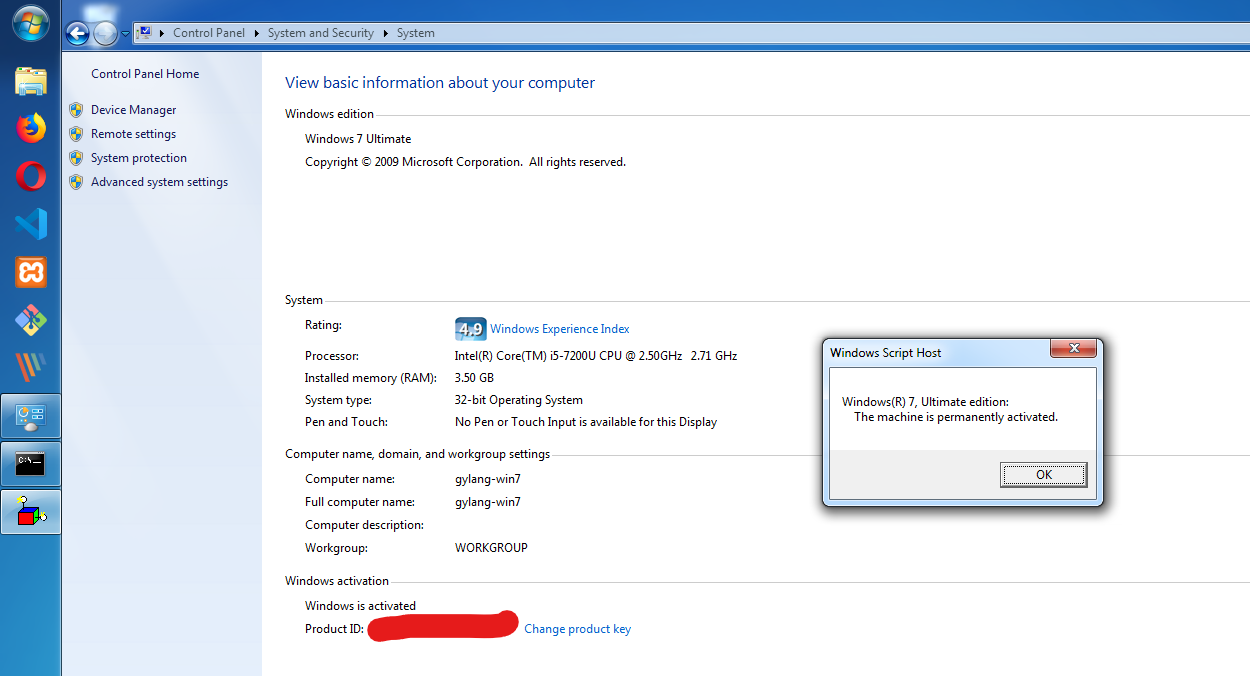Viewport: 1250px width, 676px height.
Task: Open the Opera browser taskbar icon
Action: [31, 176]
